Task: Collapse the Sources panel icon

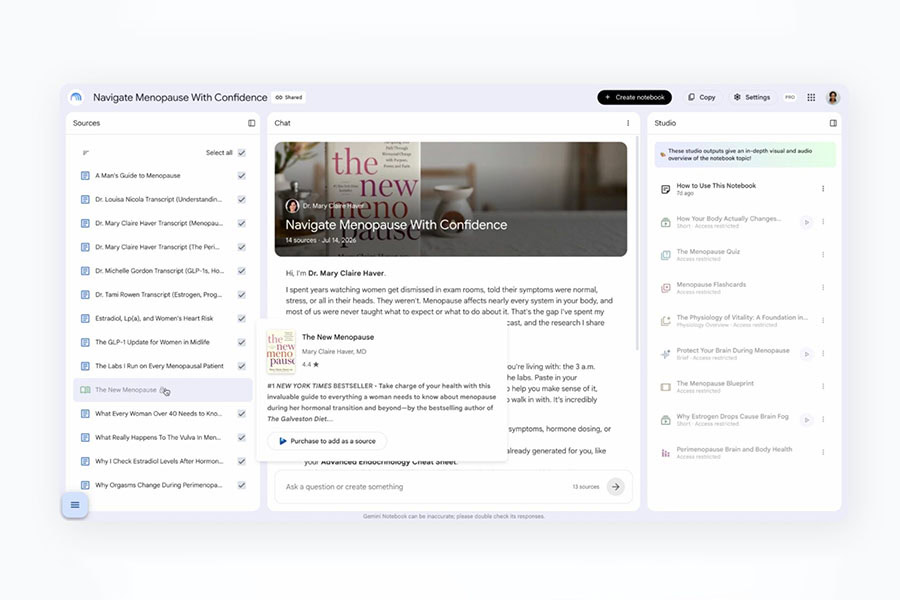Action: click(251, 123)
